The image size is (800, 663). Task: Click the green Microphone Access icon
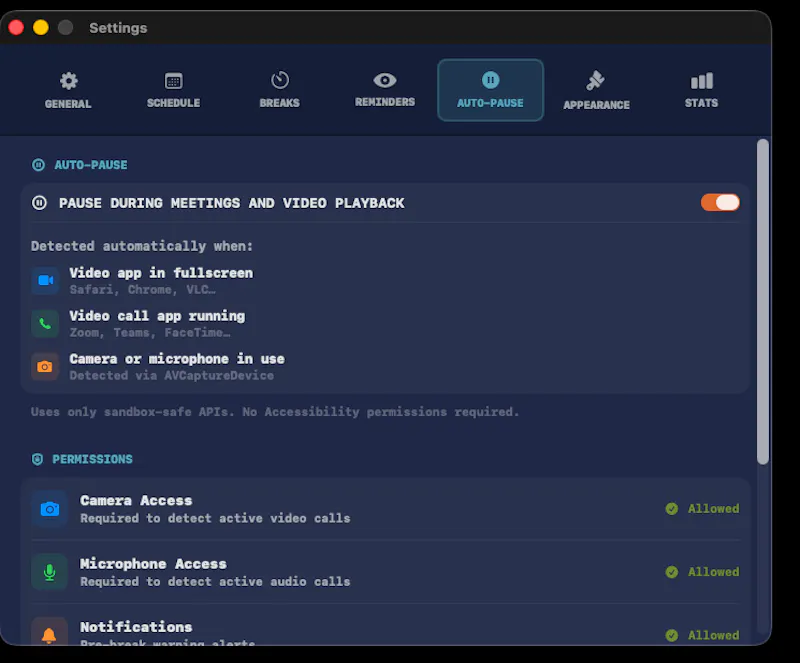click(49, 572)
